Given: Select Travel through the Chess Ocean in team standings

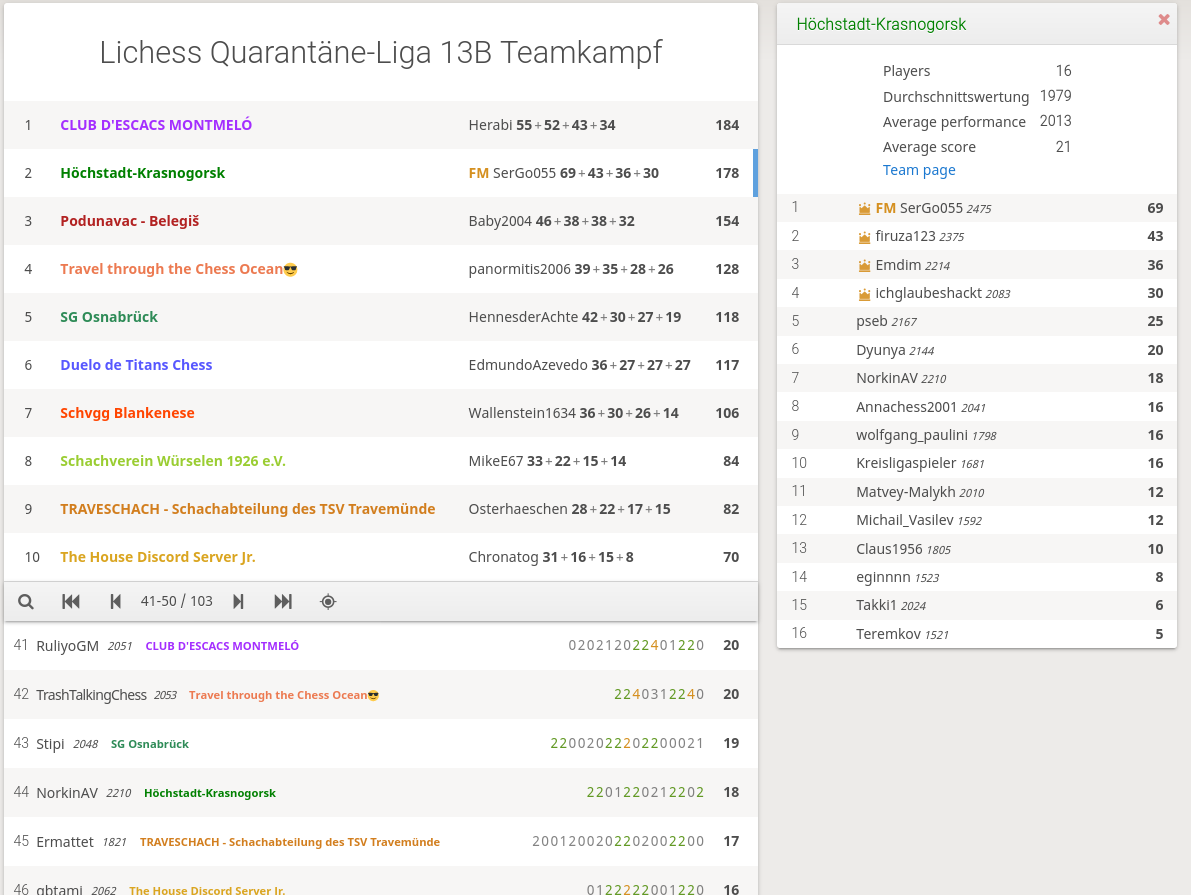Looking at the screenshot, I should [x=178, y=269].
